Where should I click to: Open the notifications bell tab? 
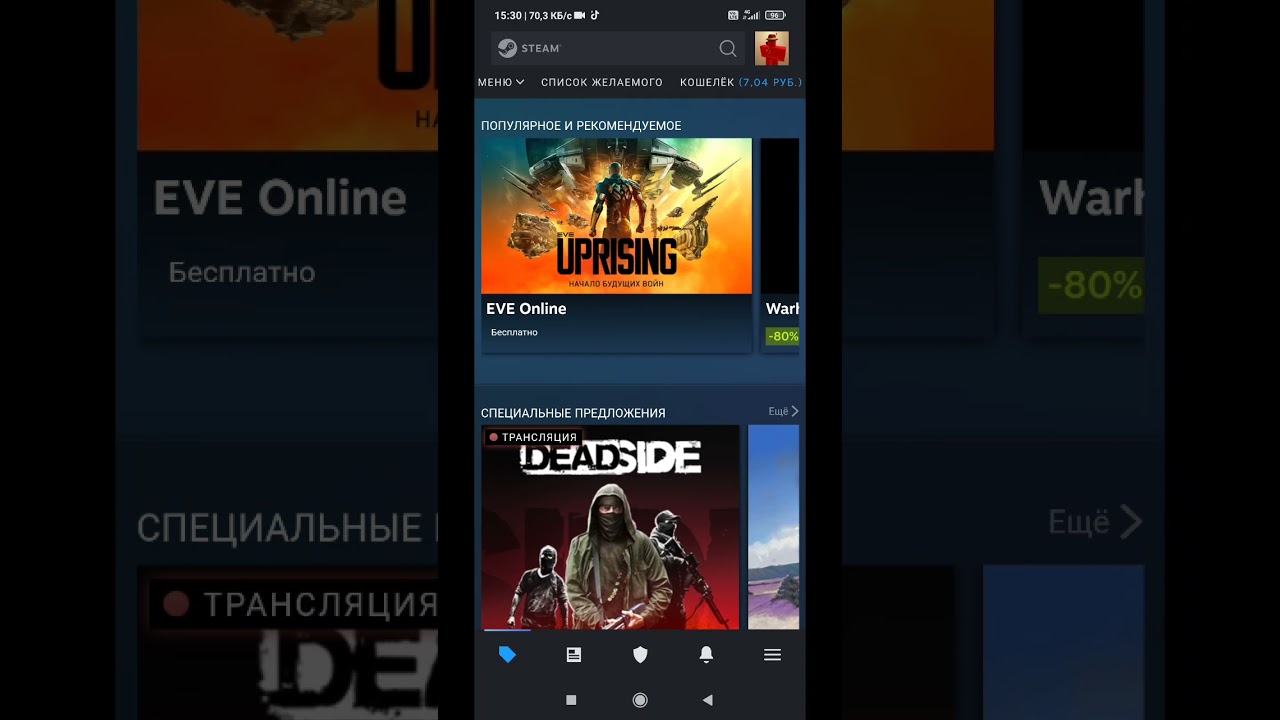coord(706,655)
